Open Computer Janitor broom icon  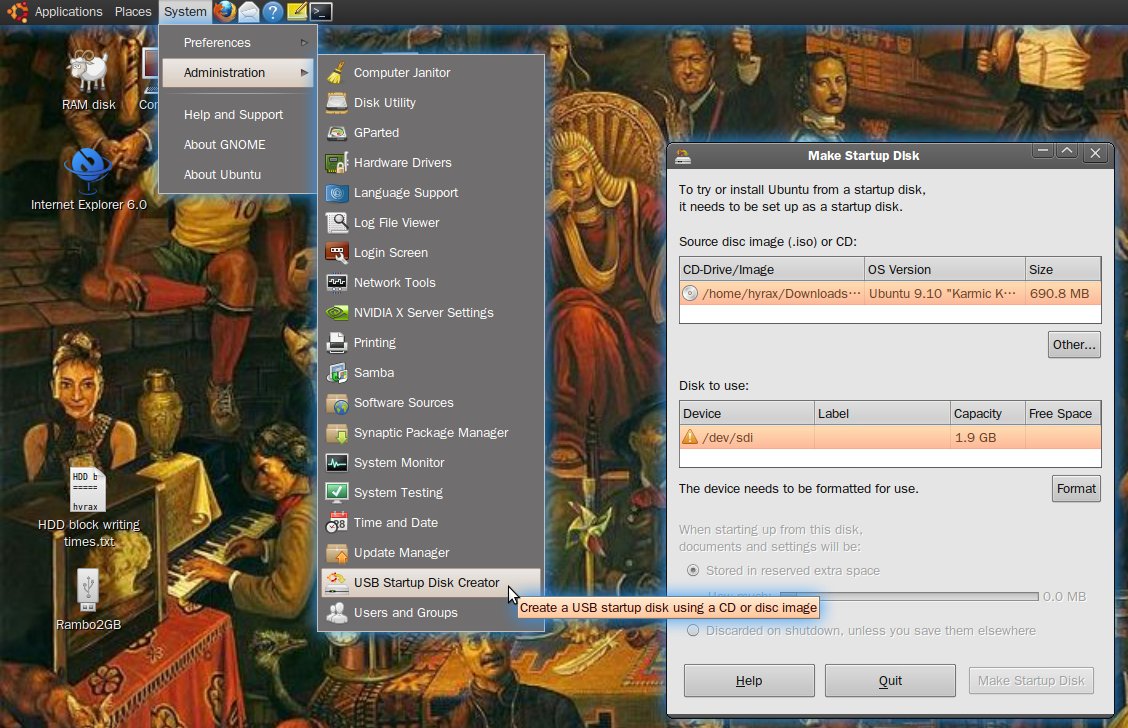pyautogui.click(x=336, y=73)
